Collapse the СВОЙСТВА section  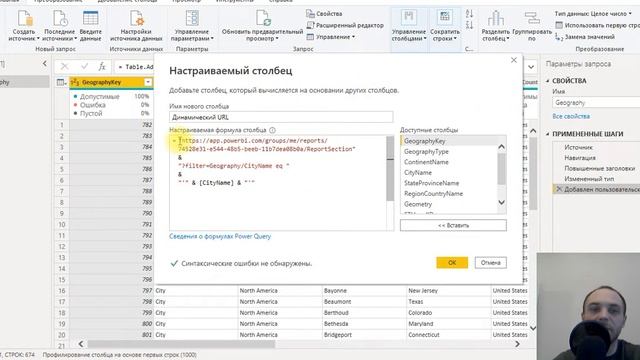coord(548,81)
